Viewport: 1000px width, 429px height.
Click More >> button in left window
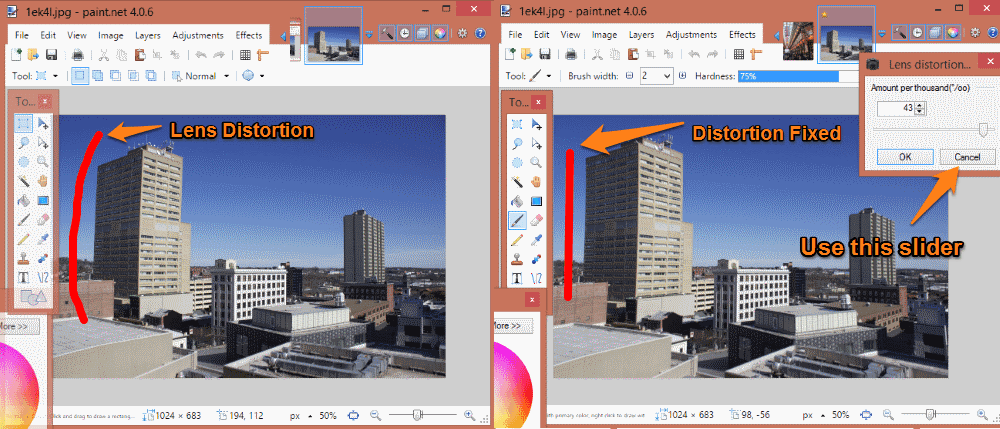(x=20, y=326)
